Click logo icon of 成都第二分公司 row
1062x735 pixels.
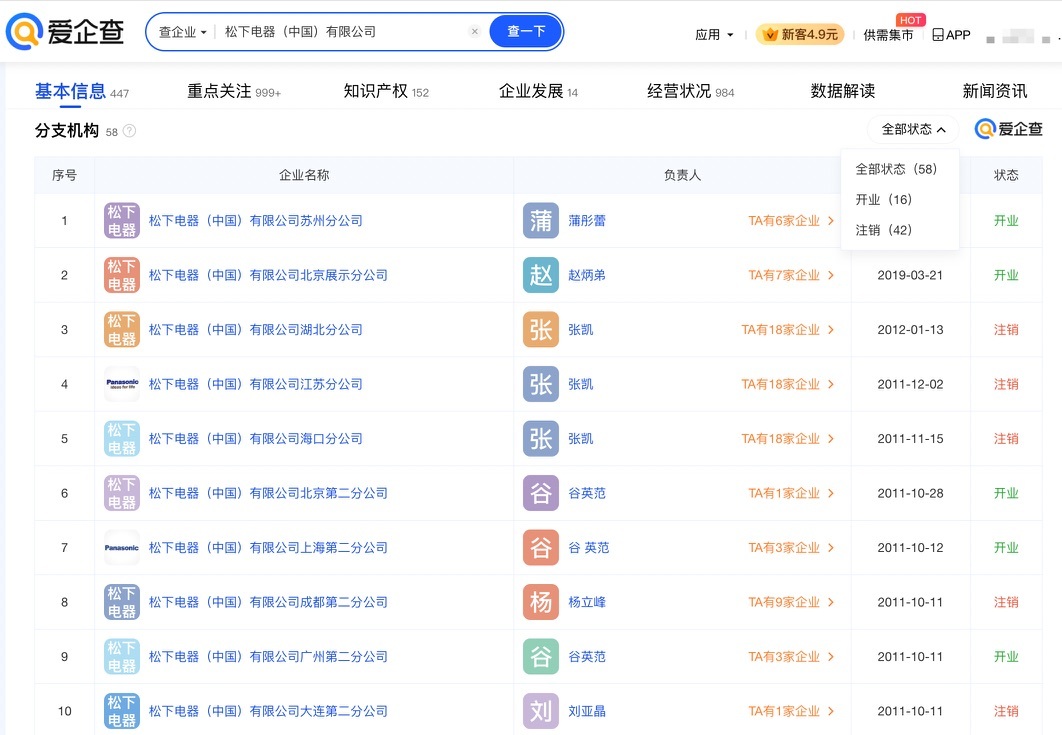[122, 602]
